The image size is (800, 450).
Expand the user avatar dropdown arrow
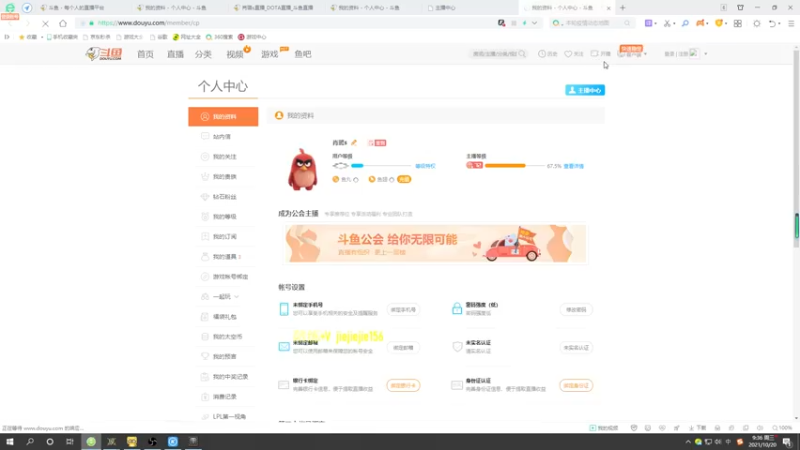(x=706, y=54)
